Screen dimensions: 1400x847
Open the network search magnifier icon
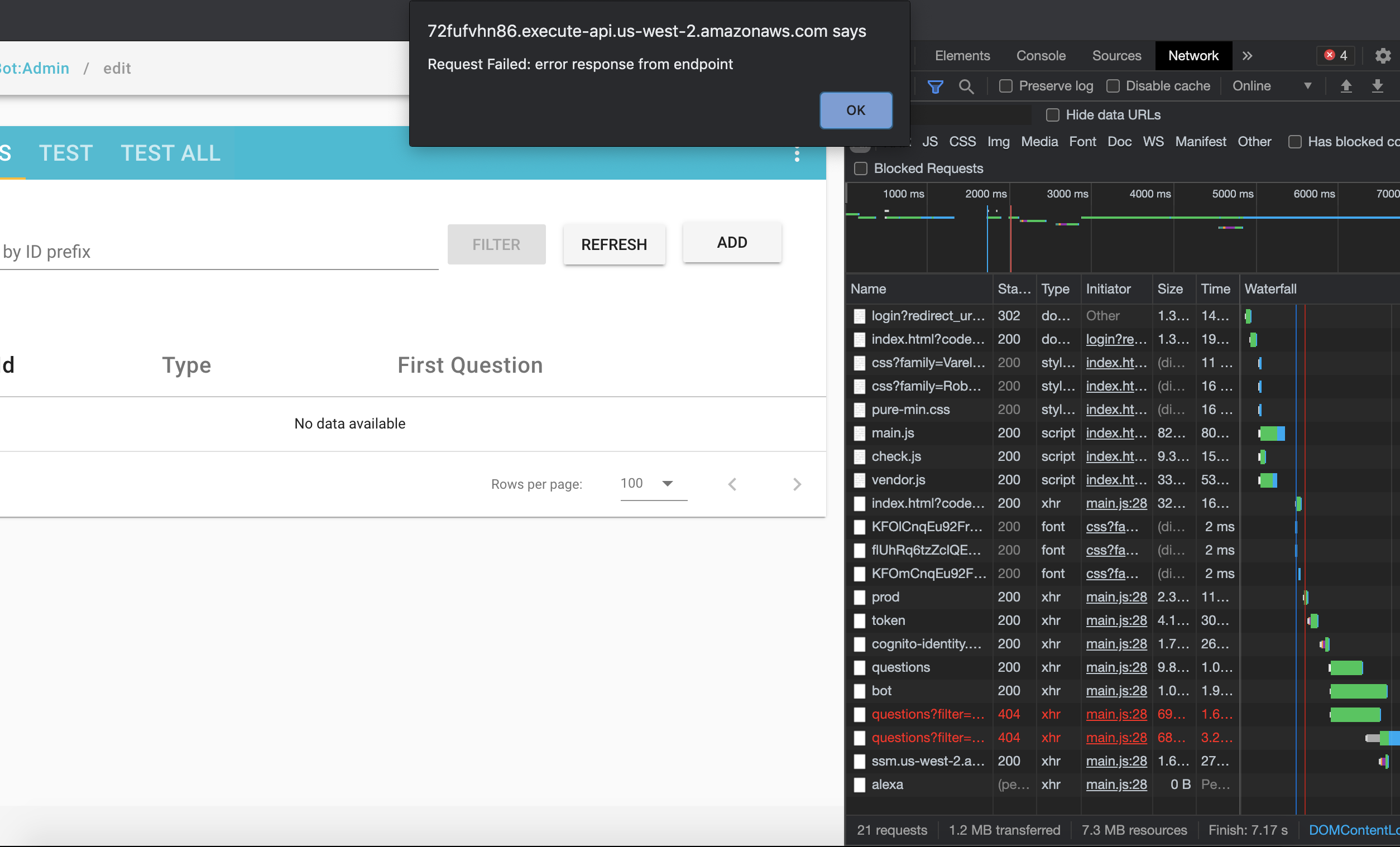966,86
